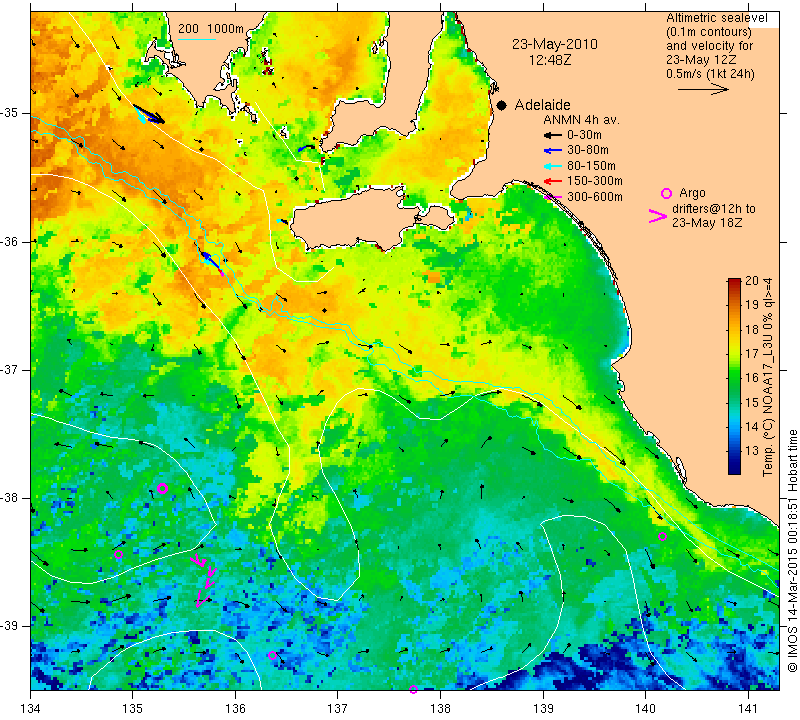This screenshot has width=800, height=720.
Task: Click the ANMN 4h av. label
Action: pyautogui.click(x=581, y=120)
